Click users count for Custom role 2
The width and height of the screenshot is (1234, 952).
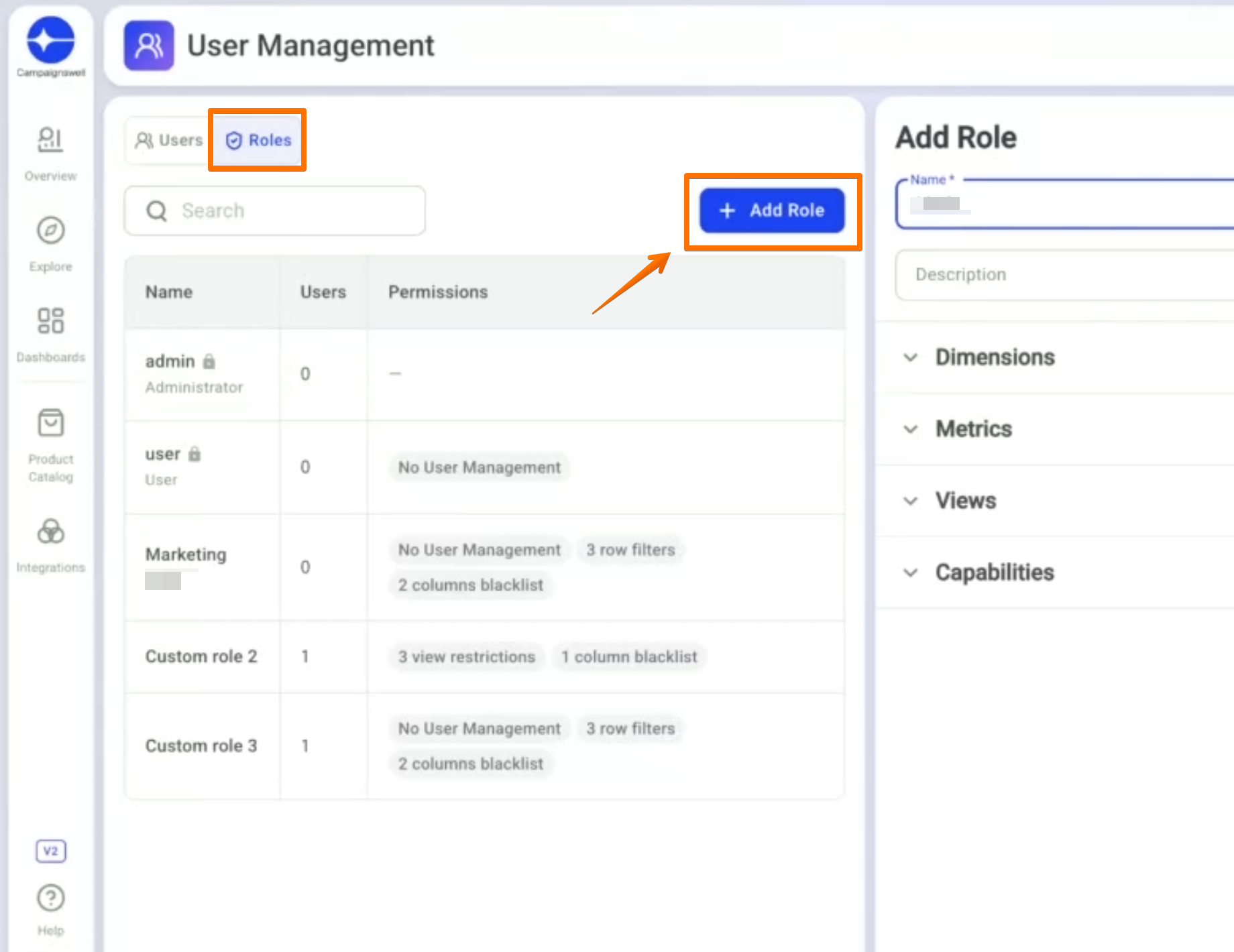point(305,657)
